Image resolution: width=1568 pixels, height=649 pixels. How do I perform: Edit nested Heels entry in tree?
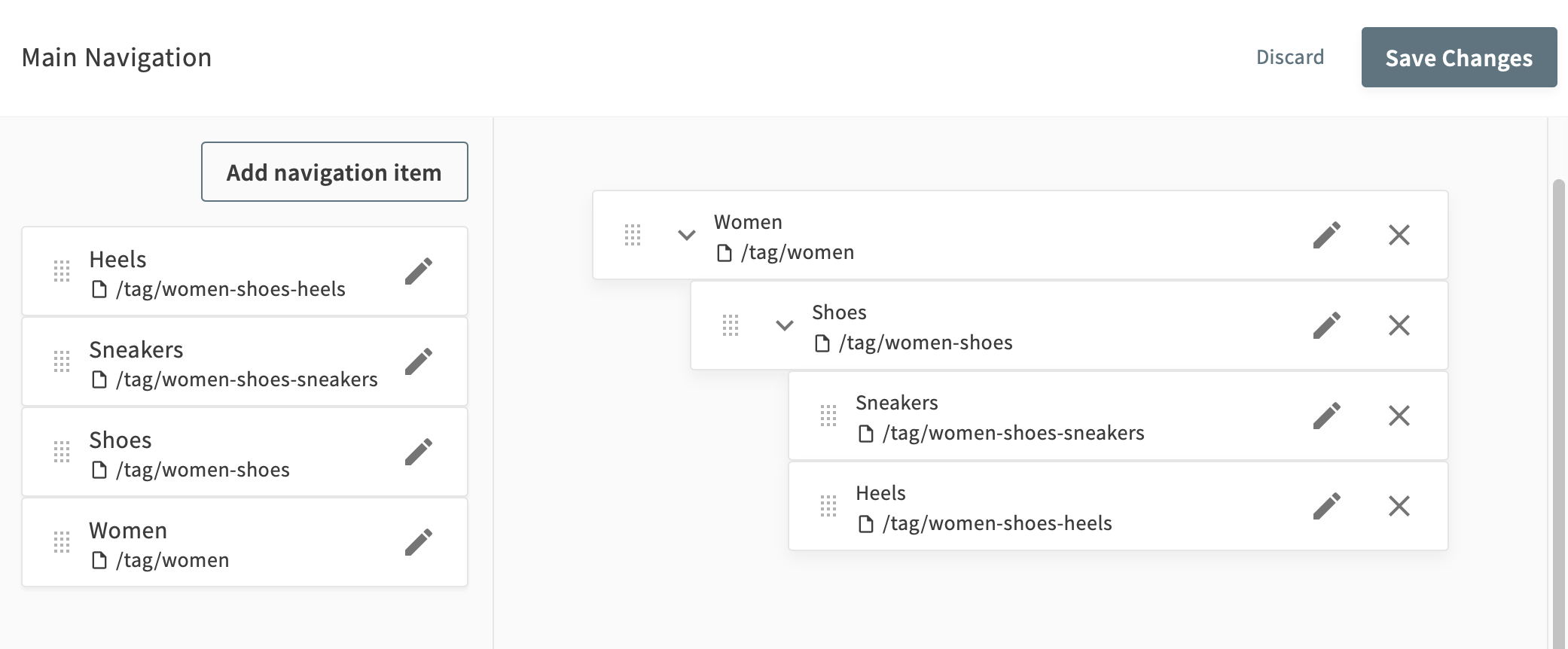(1326, 506)
